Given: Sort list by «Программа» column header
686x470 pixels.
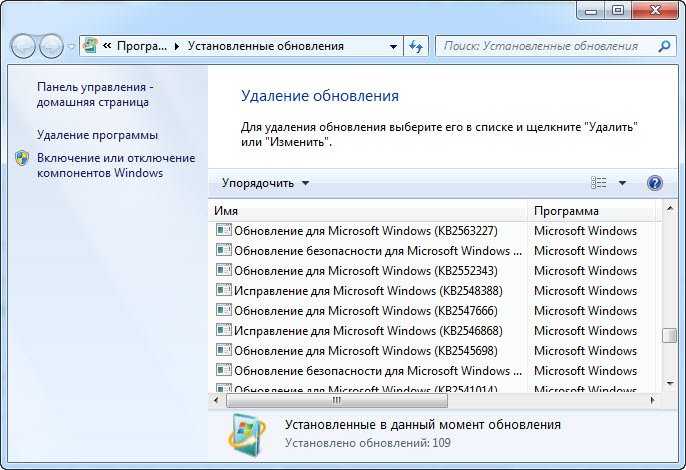Looking at the screenshot, I should (x=592, y=211).
